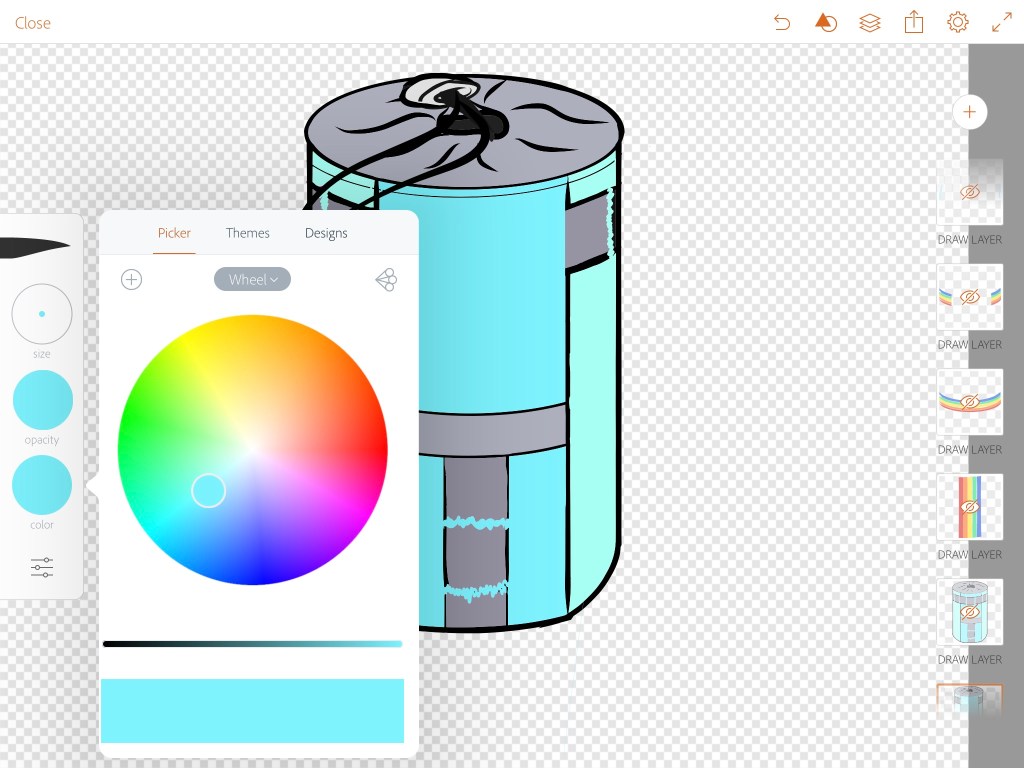This screenshot has width=1024, height=768.
Task: Open the shapes tool icon
Action: 825,22
